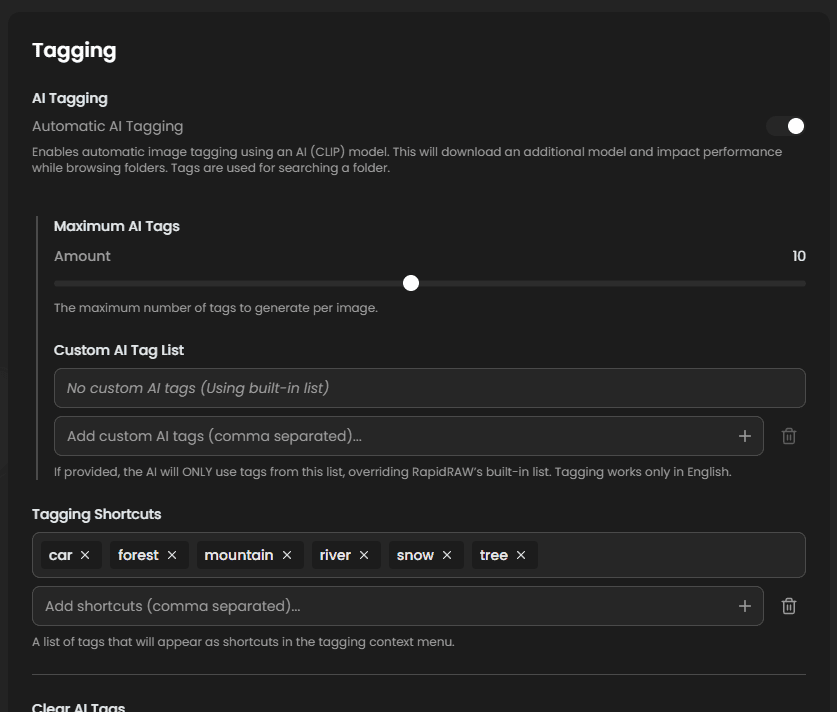The width and height of the screenshot is (837, 712).
Task: Remove the "mountain" shortcut tag
Action: [287, 555]
